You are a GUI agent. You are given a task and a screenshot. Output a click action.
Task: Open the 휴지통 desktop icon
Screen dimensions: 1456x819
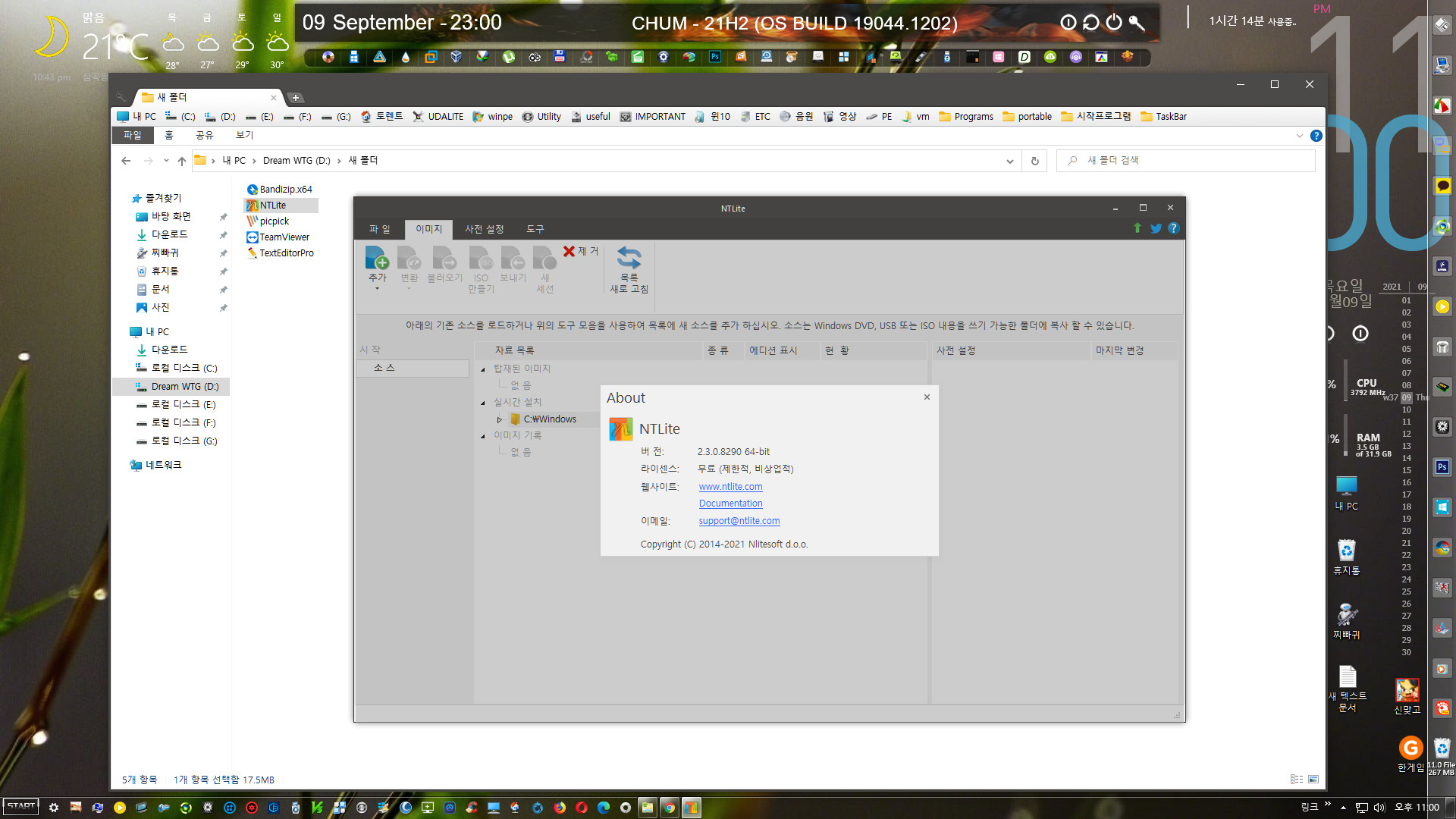click(x=1347, y=557)
